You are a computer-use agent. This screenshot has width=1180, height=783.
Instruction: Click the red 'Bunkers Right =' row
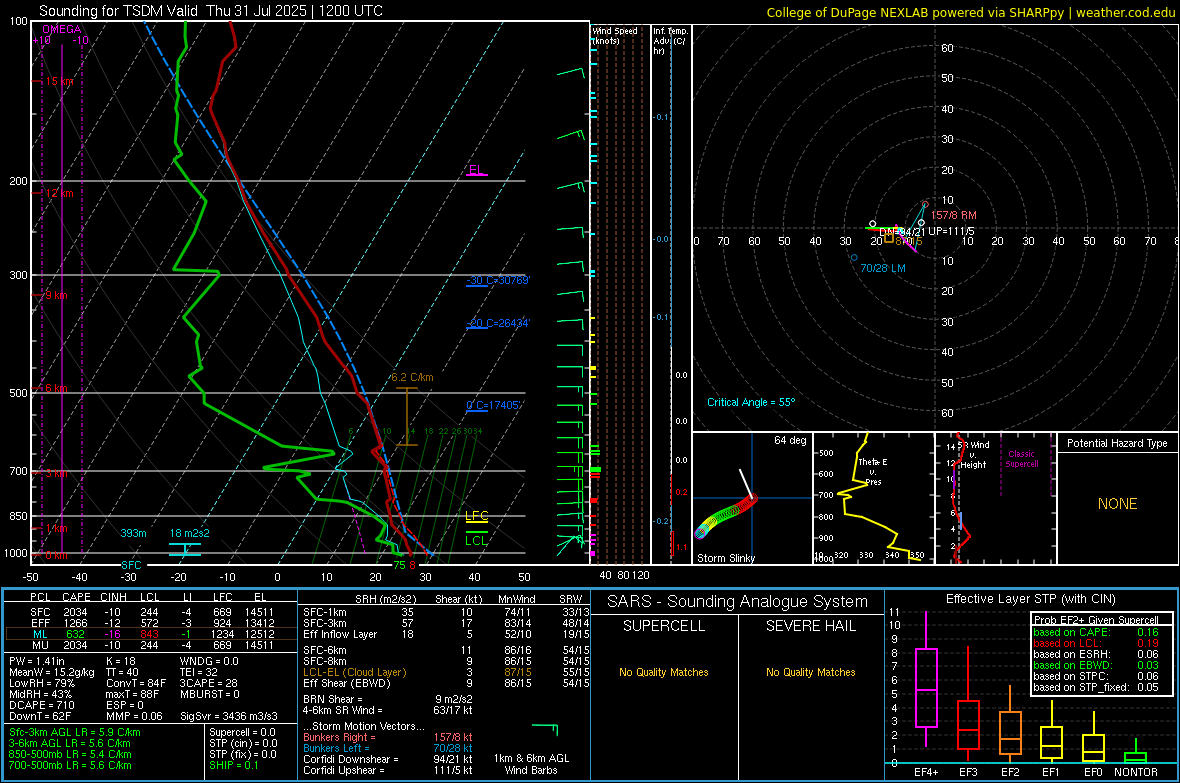[388, 738]
